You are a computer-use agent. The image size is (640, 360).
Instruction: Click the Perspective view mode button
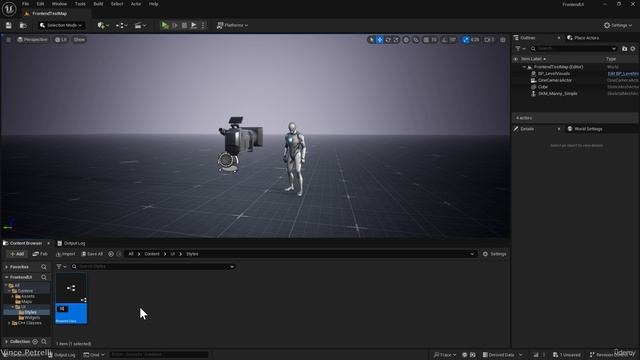[x=33, y=40]
